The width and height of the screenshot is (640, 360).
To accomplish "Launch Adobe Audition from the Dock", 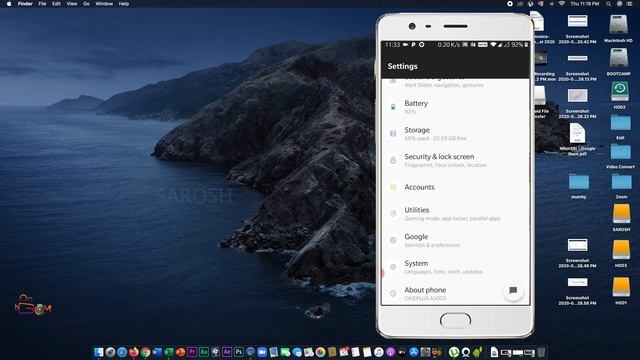I will click(204, 352).
